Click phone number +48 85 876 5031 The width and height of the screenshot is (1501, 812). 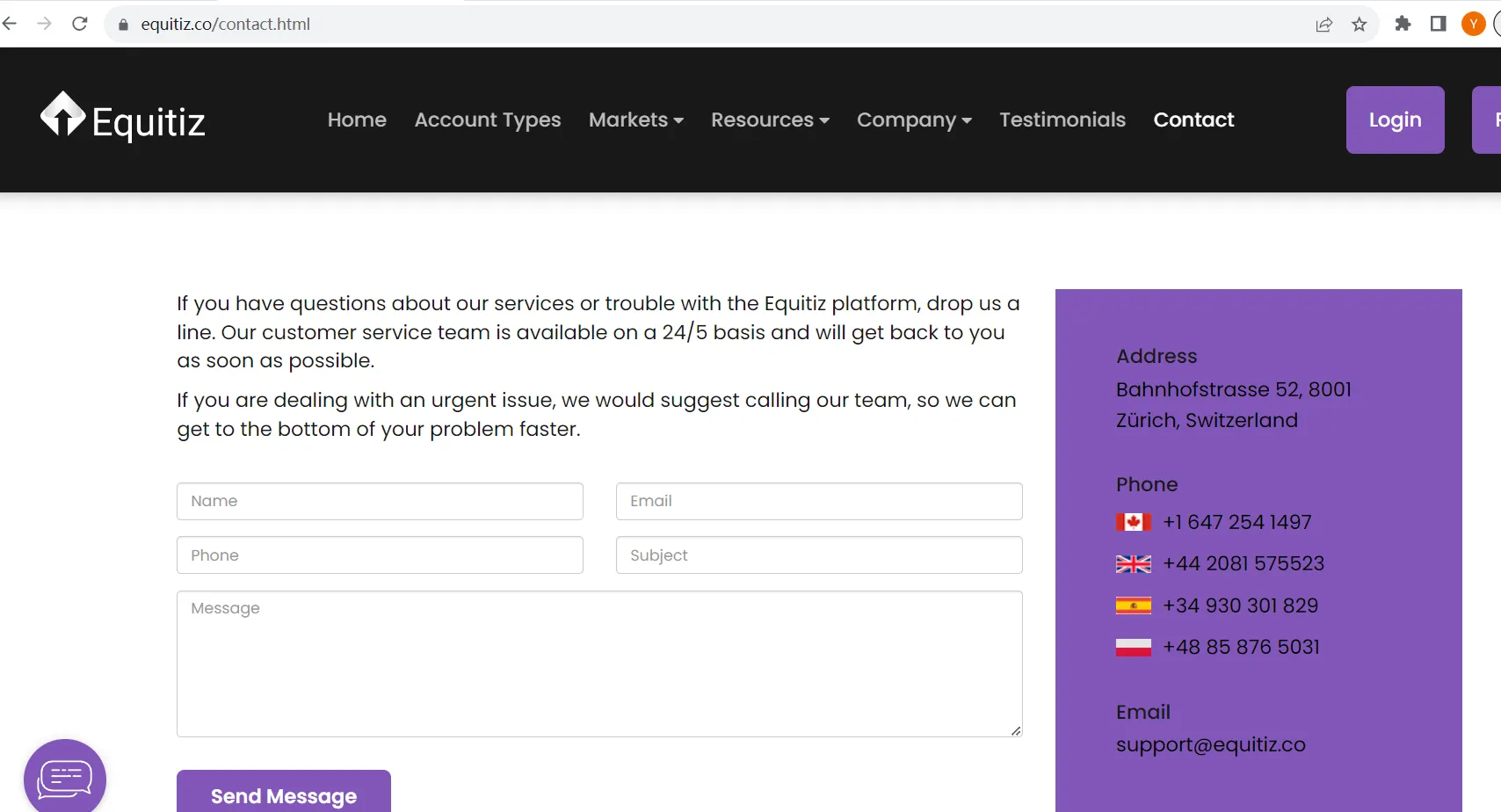[1242, 647]
